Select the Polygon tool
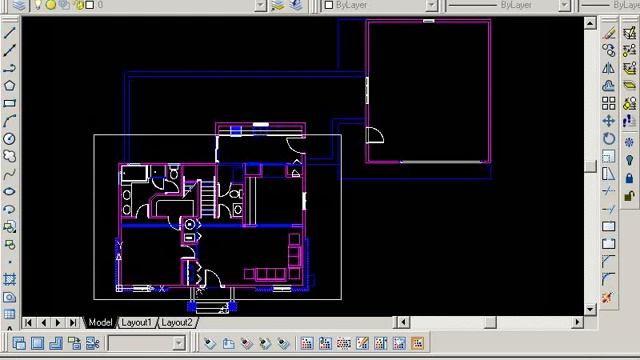This screenshot has width=640, height=360. click(x=9, y=86)
